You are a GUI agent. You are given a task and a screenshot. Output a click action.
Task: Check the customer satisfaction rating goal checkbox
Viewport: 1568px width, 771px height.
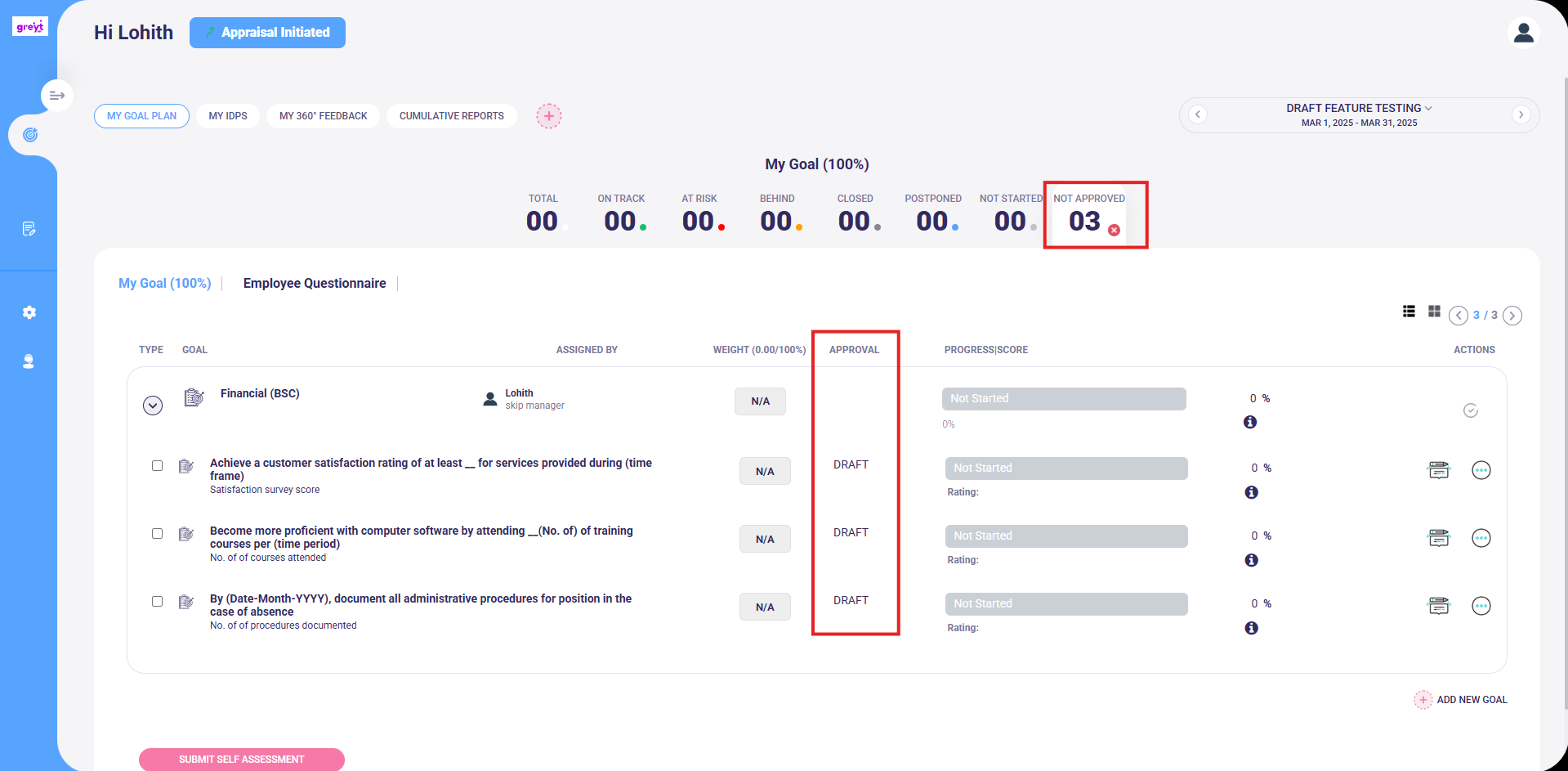pyautogui.click(x=157, y=465)
